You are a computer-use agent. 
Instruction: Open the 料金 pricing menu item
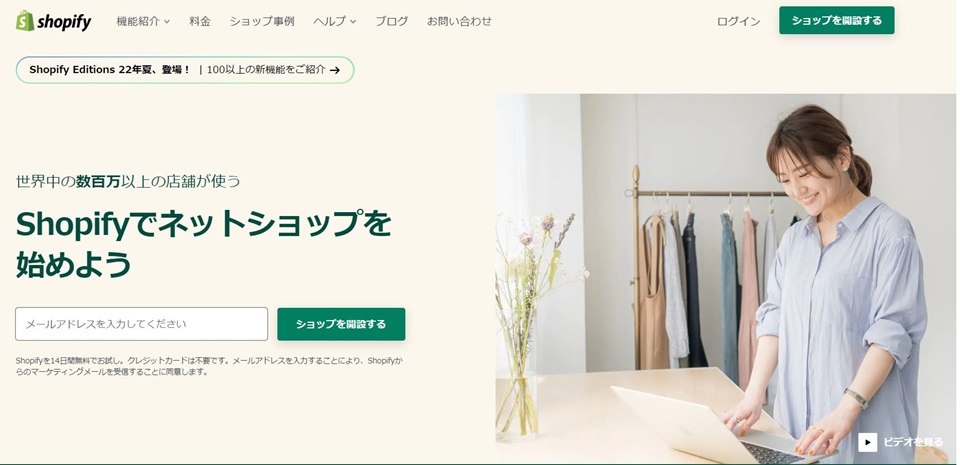200,21
